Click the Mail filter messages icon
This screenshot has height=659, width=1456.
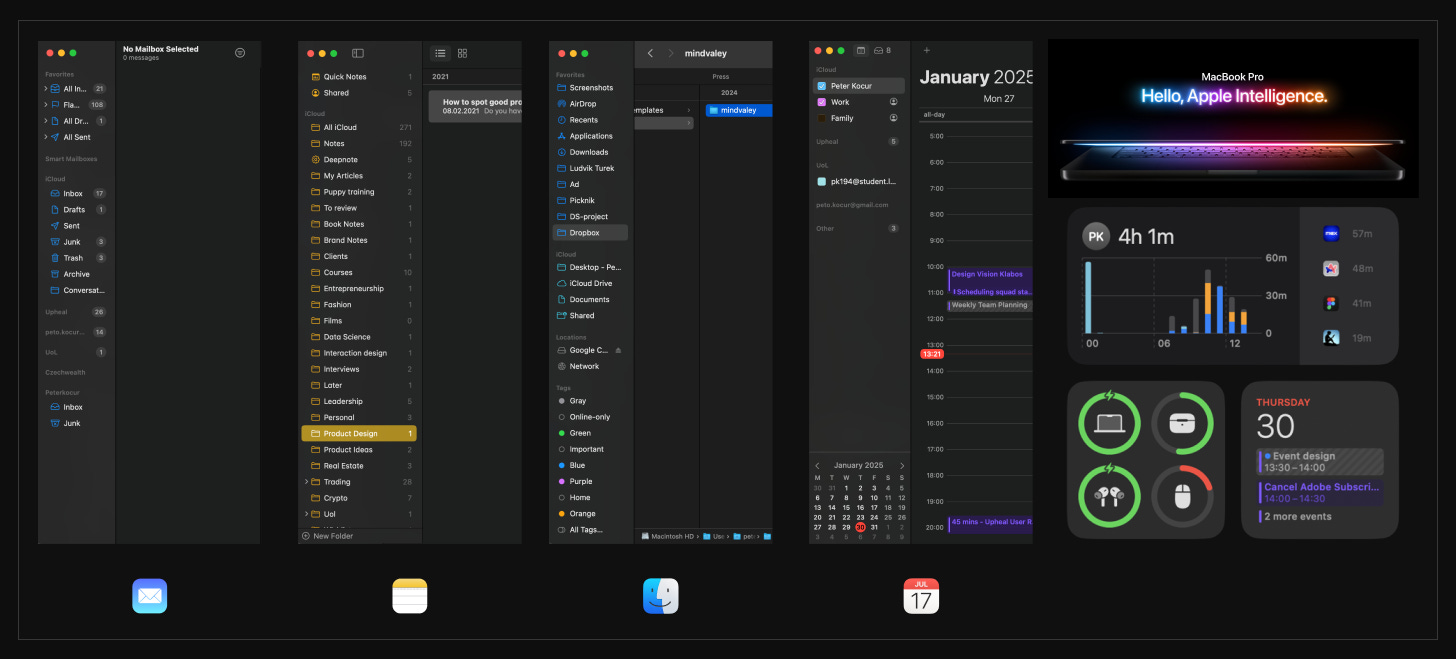240,52
